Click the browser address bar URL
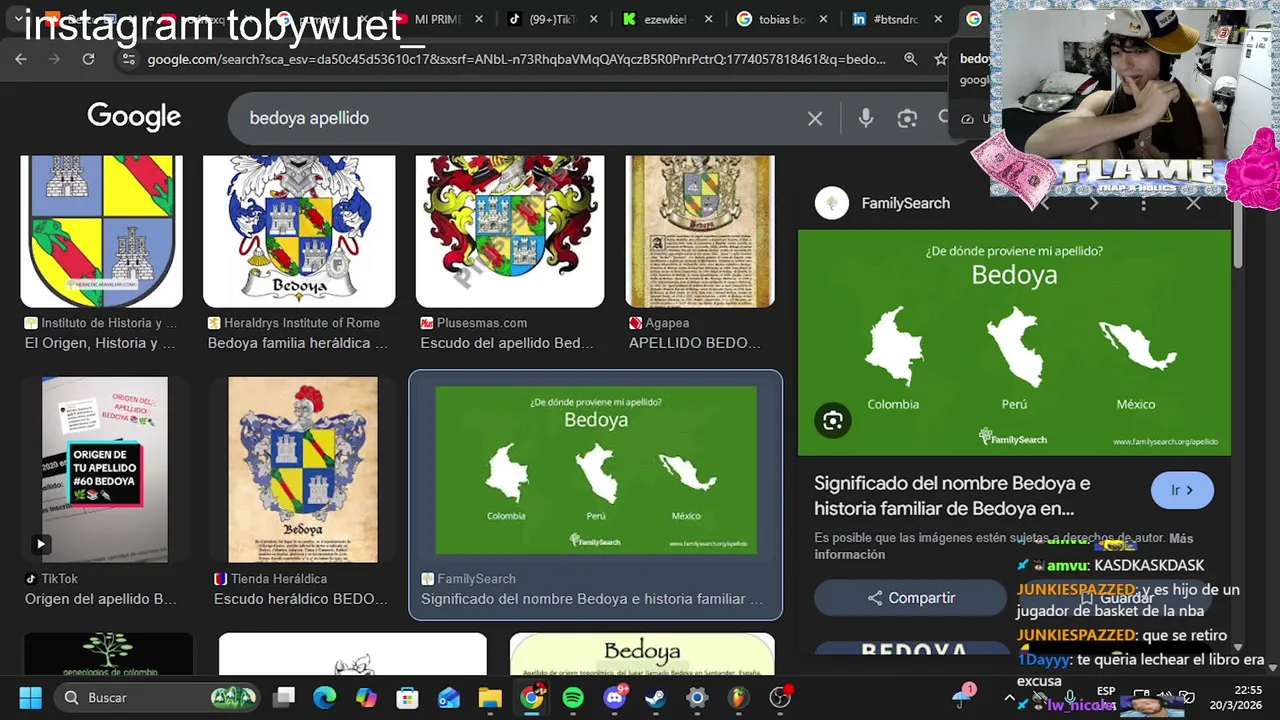This screenshot has width=1280, height=720. coord(516,59)
